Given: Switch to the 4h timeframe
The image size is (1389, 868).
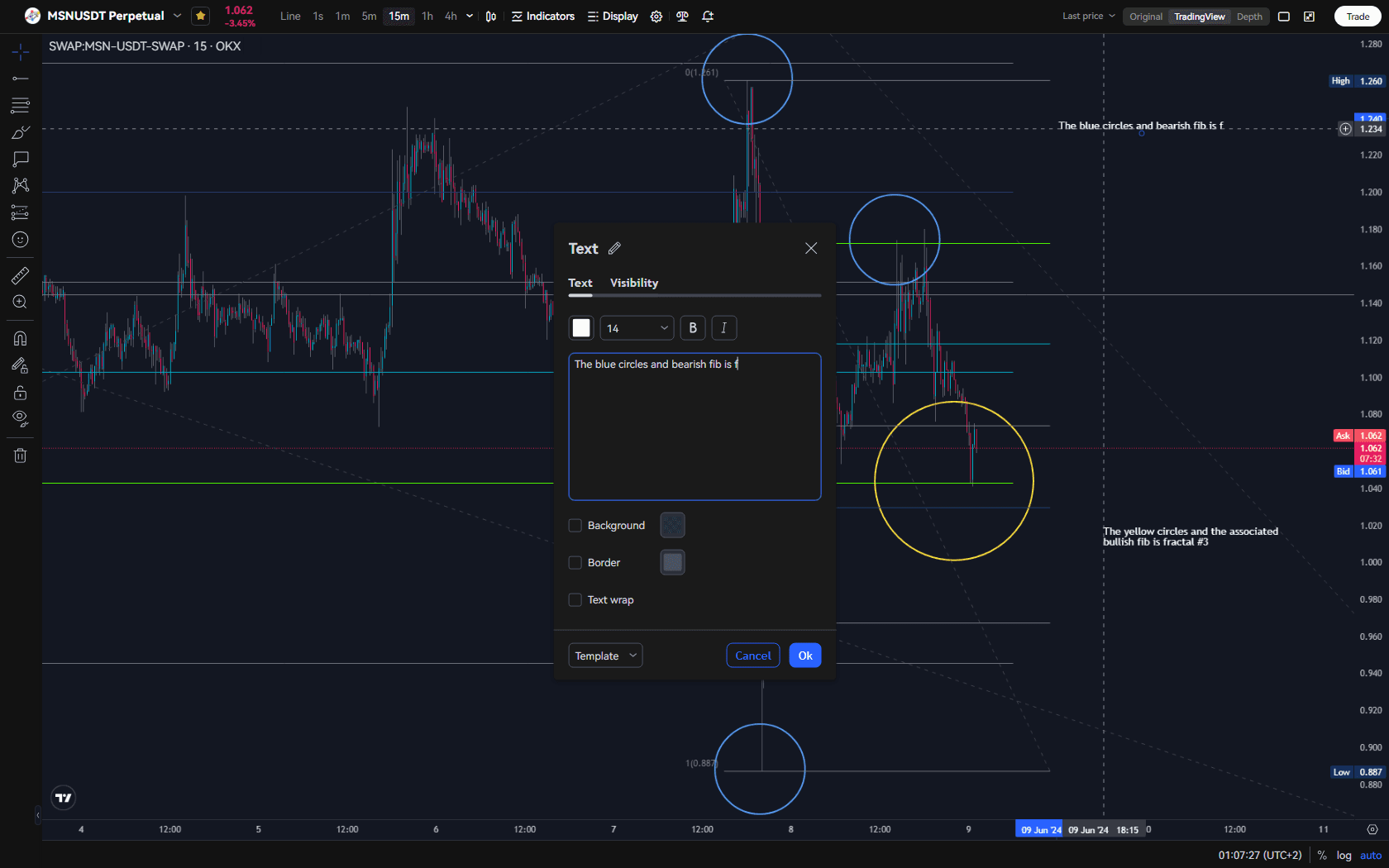Looking at the screenshot, I should click(x=451, y=17).
